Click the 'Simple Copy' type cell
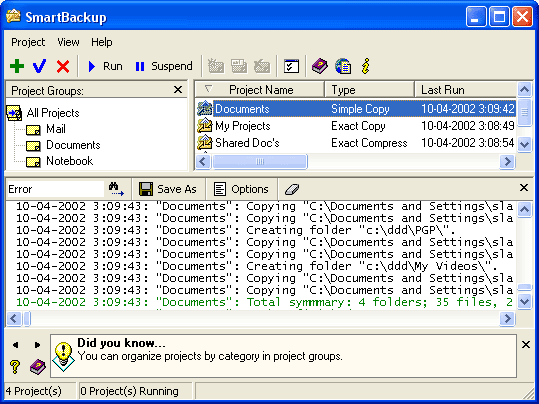Screen dimensions: 539x404 360,109
